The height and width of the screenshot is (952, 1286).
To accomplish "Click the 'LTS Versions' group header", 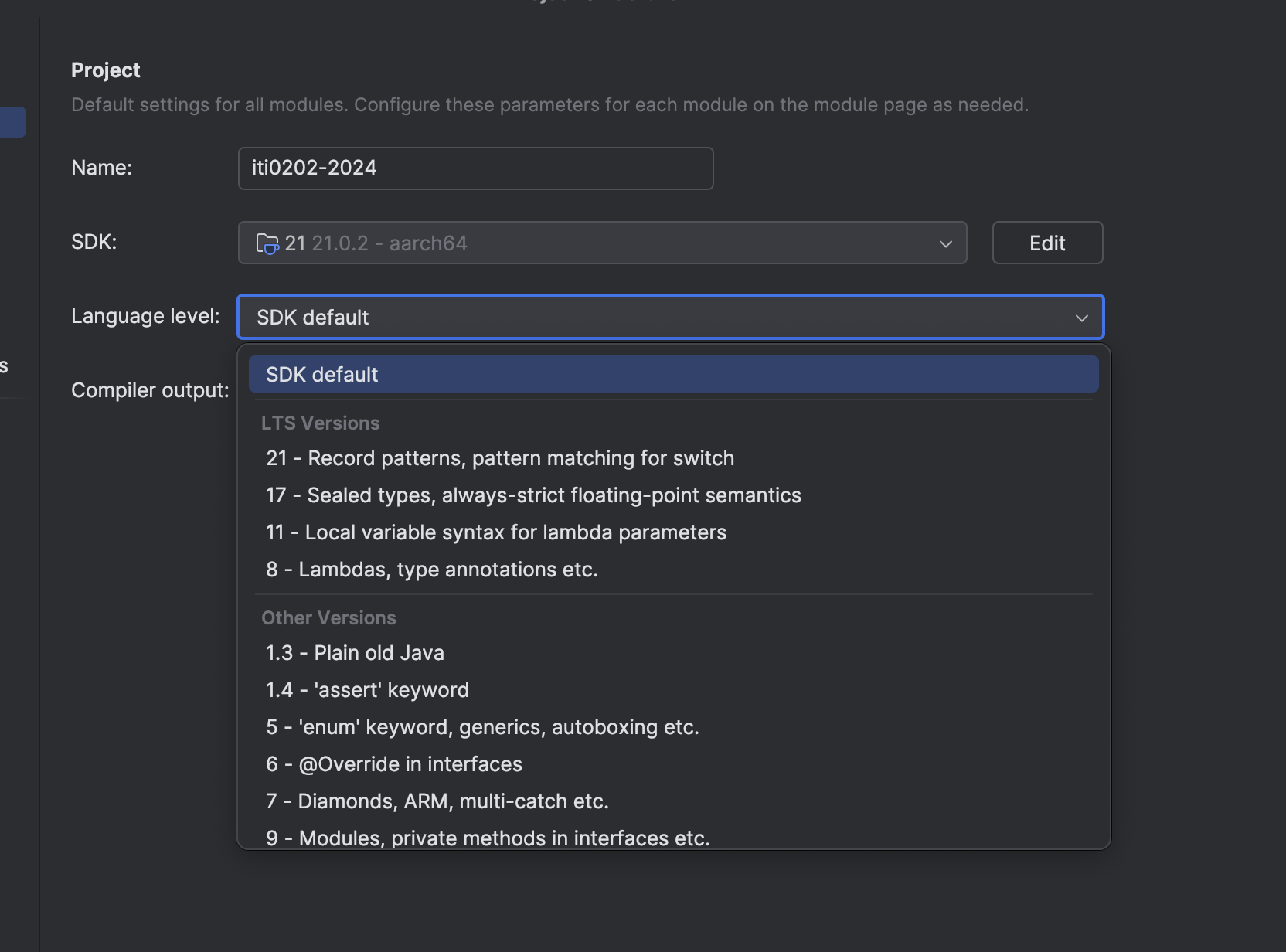I will point(320,423).
